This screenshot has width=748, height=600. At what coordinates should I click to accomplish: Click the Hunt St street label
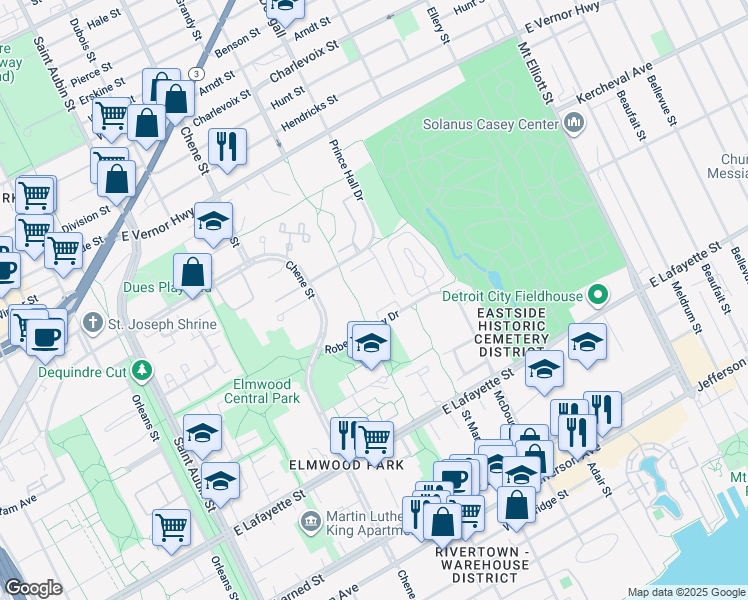pos(288,97)
